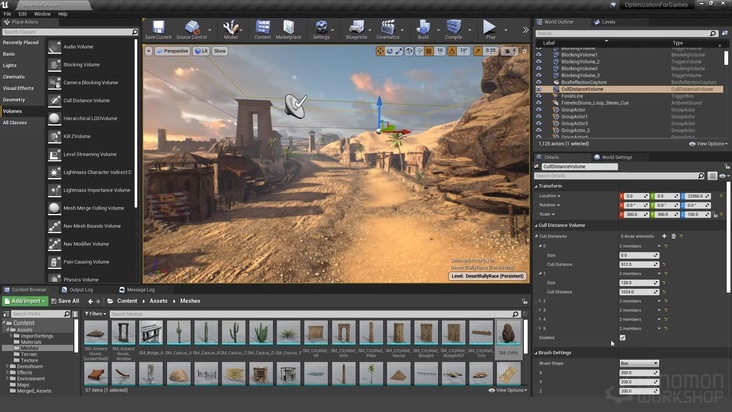
Task: Open the Window menu
Action: (42, 14)
